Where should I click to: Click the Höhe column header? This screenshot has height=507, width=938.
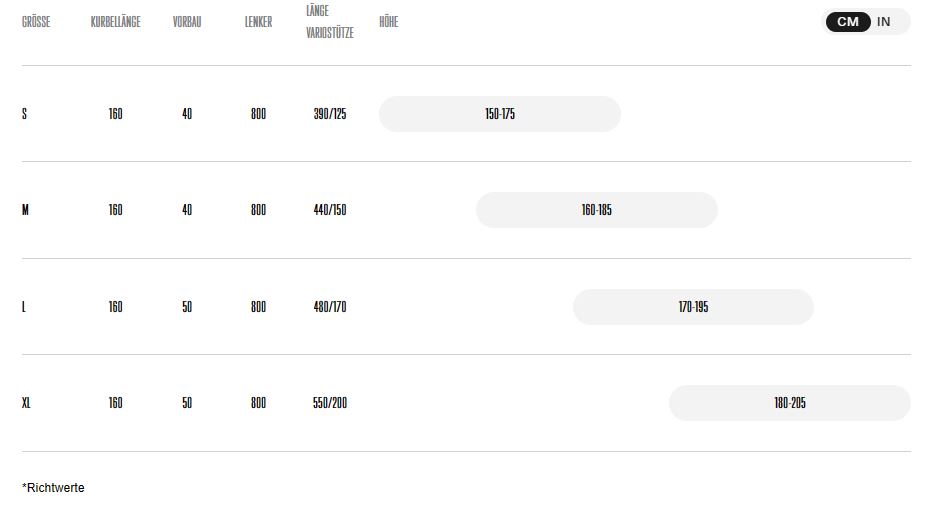pyautogui.click(x=389, y=22)
